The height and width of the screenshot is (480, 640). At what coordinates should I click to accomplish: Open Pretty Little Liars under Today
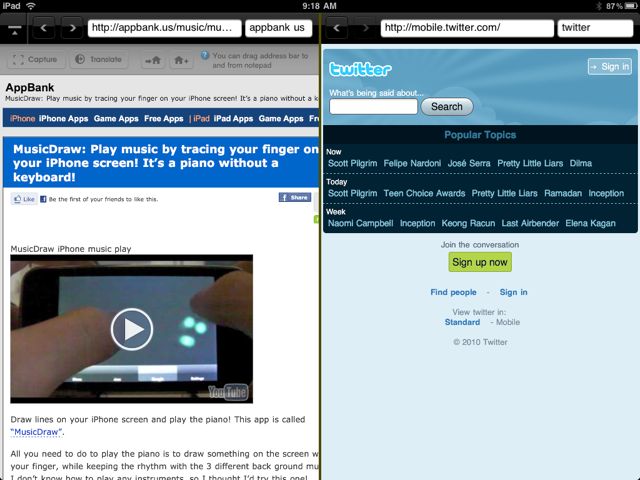click(504, 193)
